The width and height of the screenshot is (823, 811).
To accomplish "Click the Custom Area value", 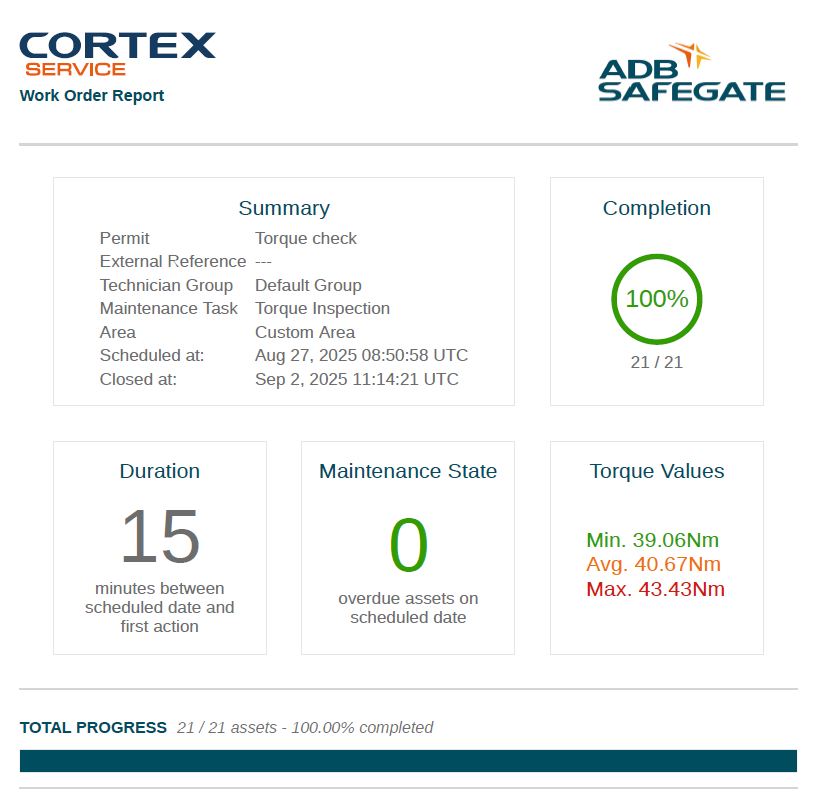I will coord(305,332).
